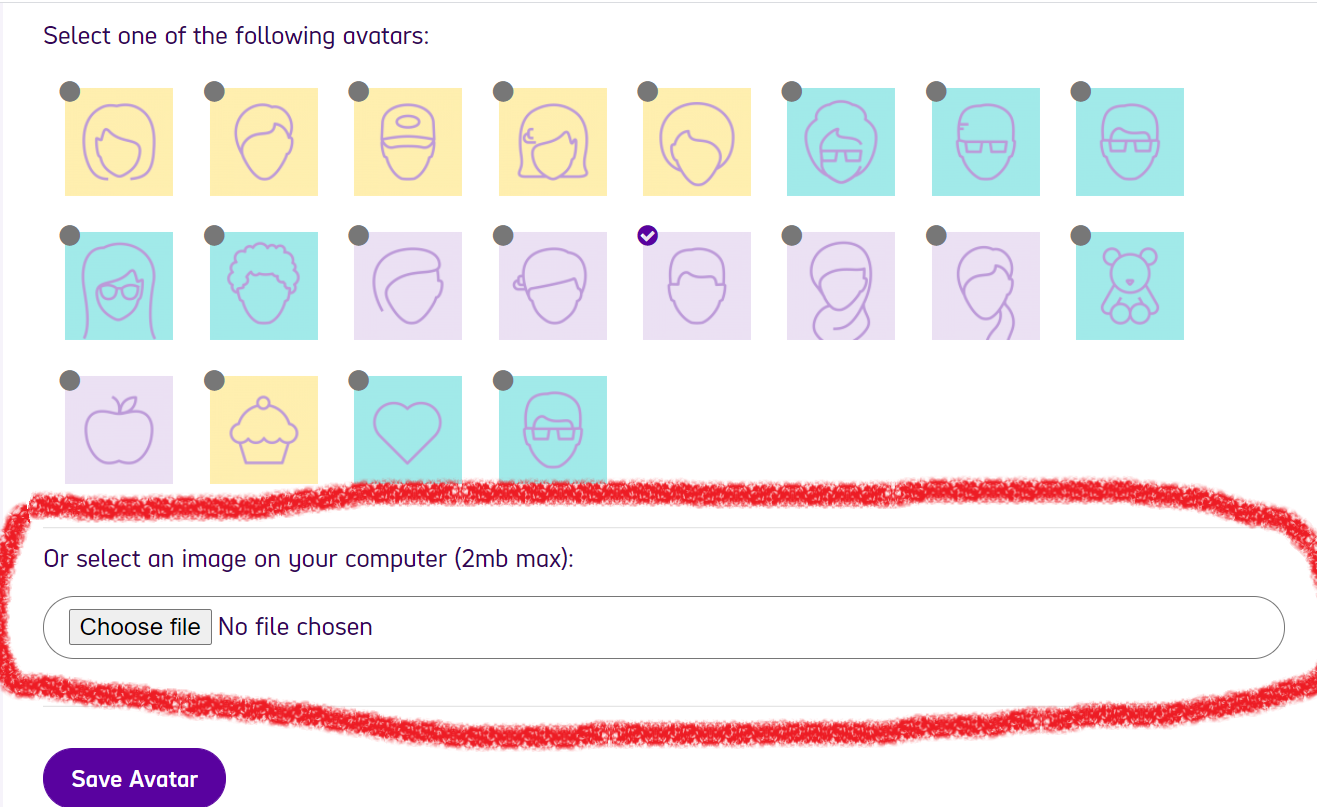Select the teddy bear avatar
1317x807 pixels.
pyautogui.click(x=1130, y=286)
